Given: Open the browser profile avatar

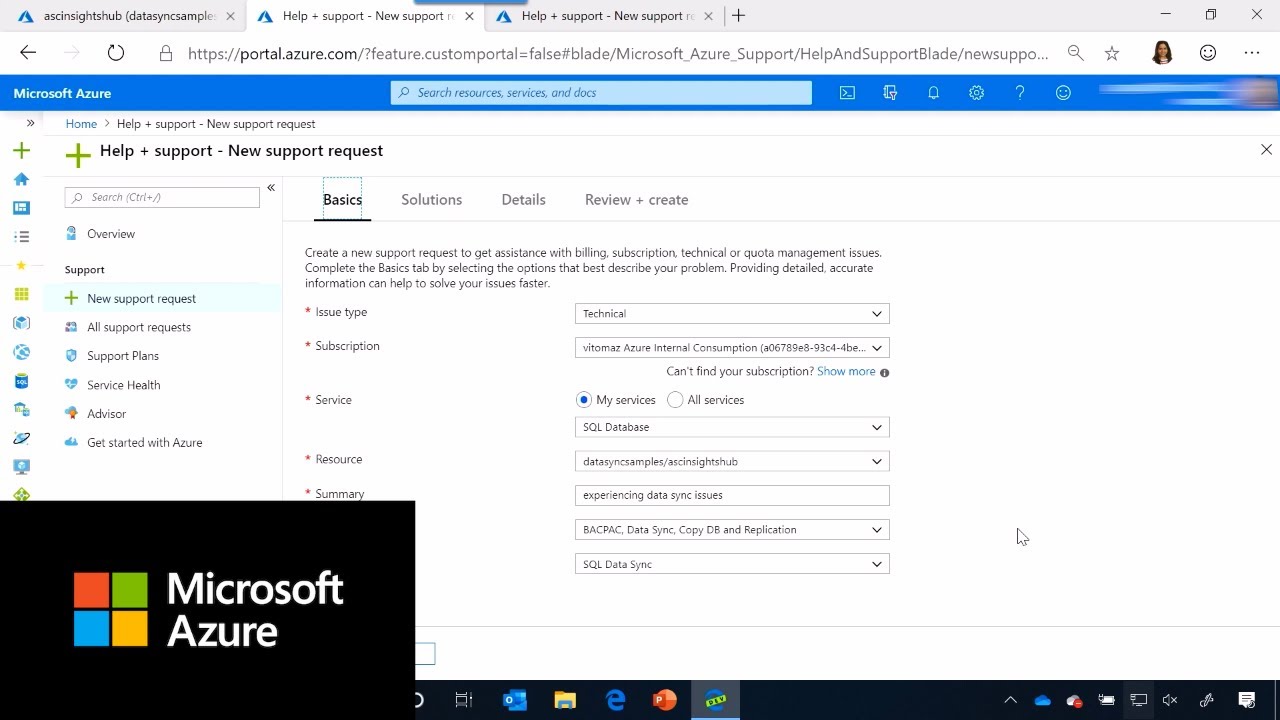Looking at the screenshot, I should click(1162, 53).
